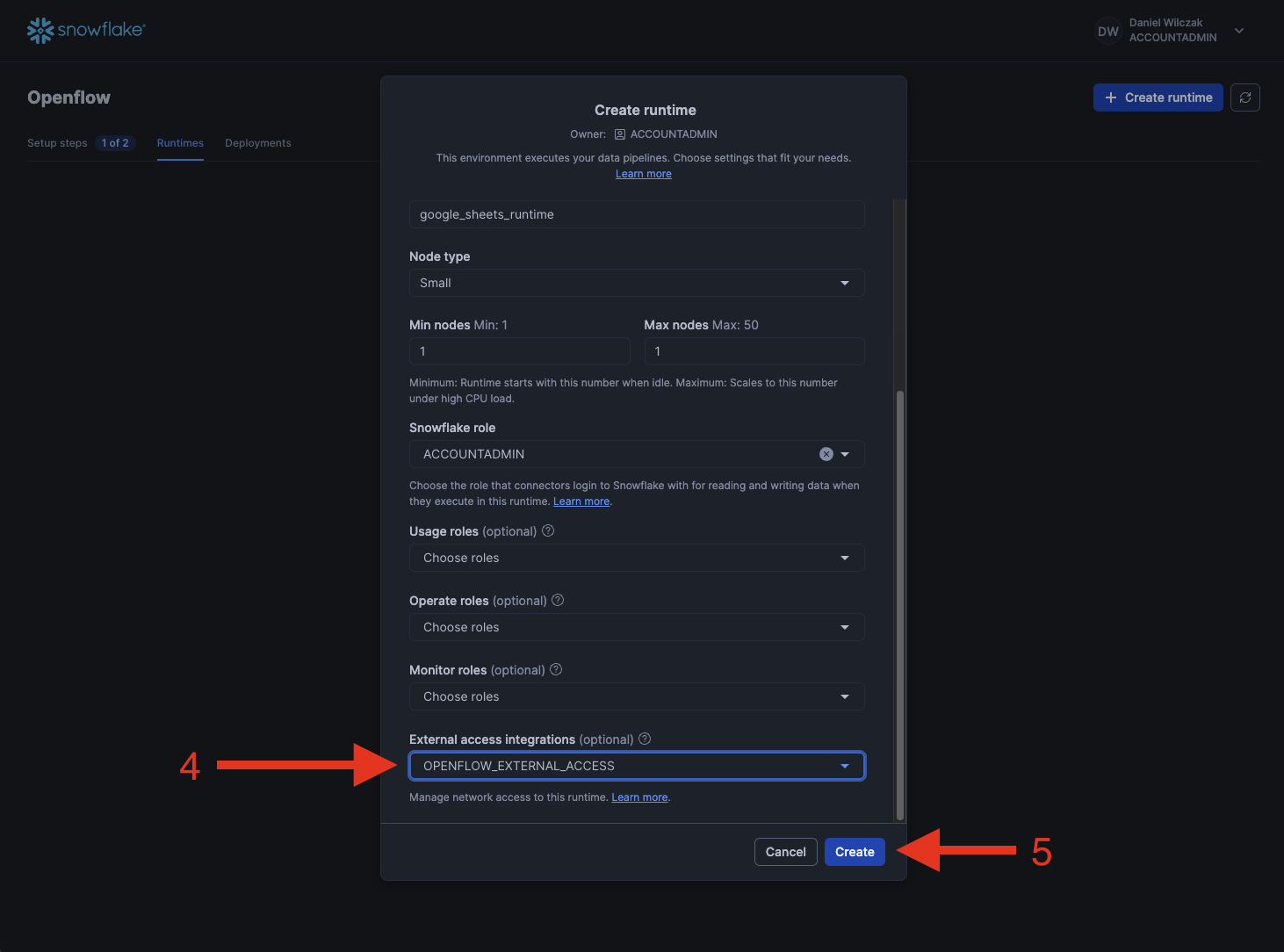Click the Usage roles help icon
Image resolution: width=1284 pixels, height=952 pixels.
coord(548,530)
